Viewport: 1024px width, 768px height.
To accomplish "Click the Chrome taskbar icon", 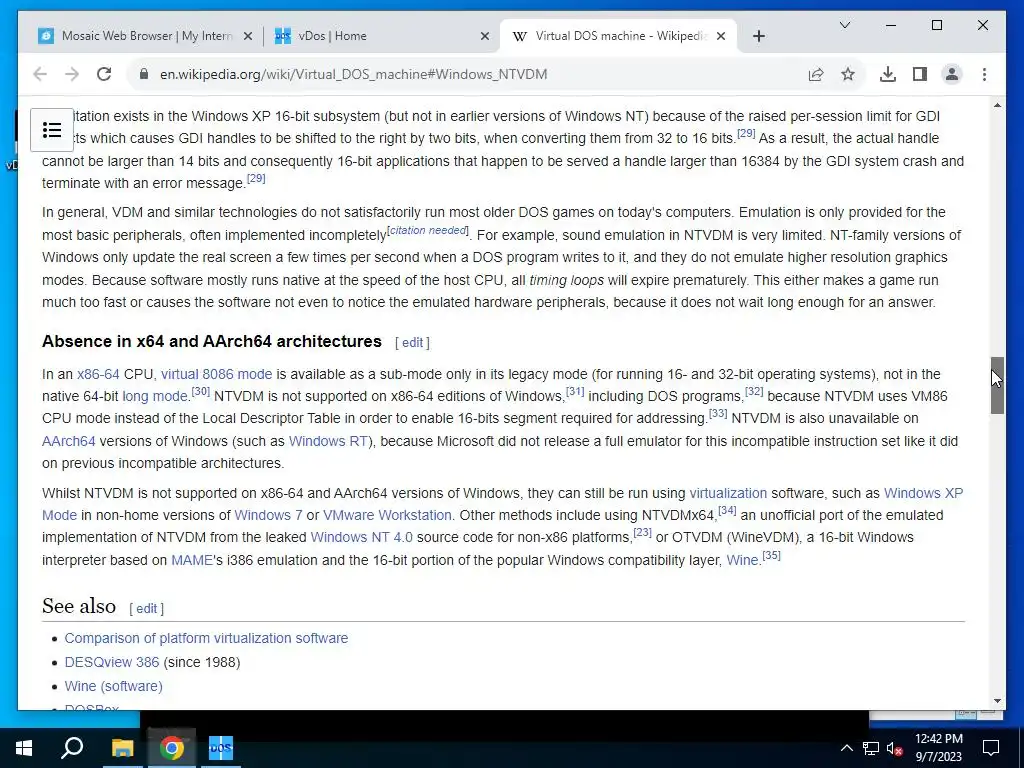I will pyautogui.click(x=171, y=748).
